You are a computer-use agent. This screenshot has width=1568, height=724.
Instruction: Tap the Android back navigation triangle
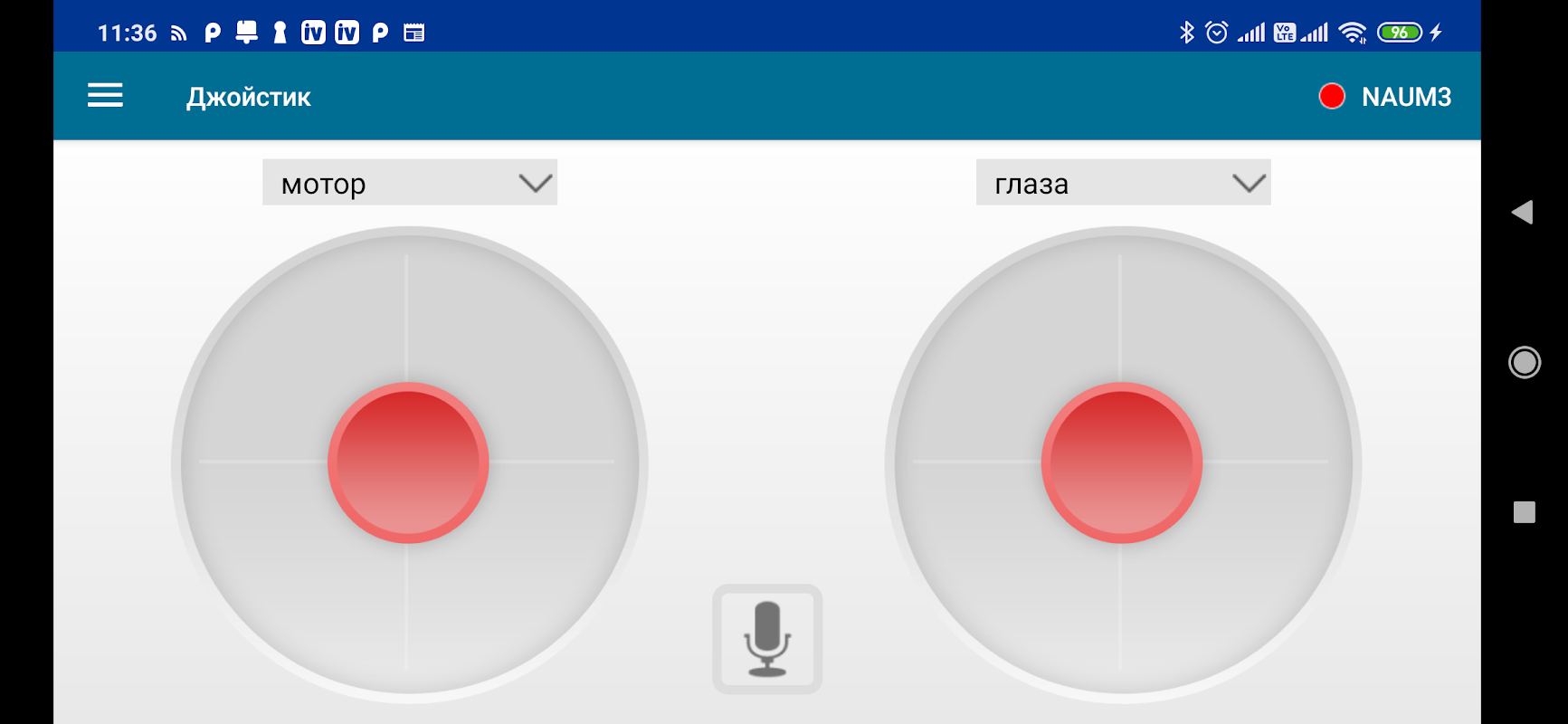click(x=1523, y=213)
